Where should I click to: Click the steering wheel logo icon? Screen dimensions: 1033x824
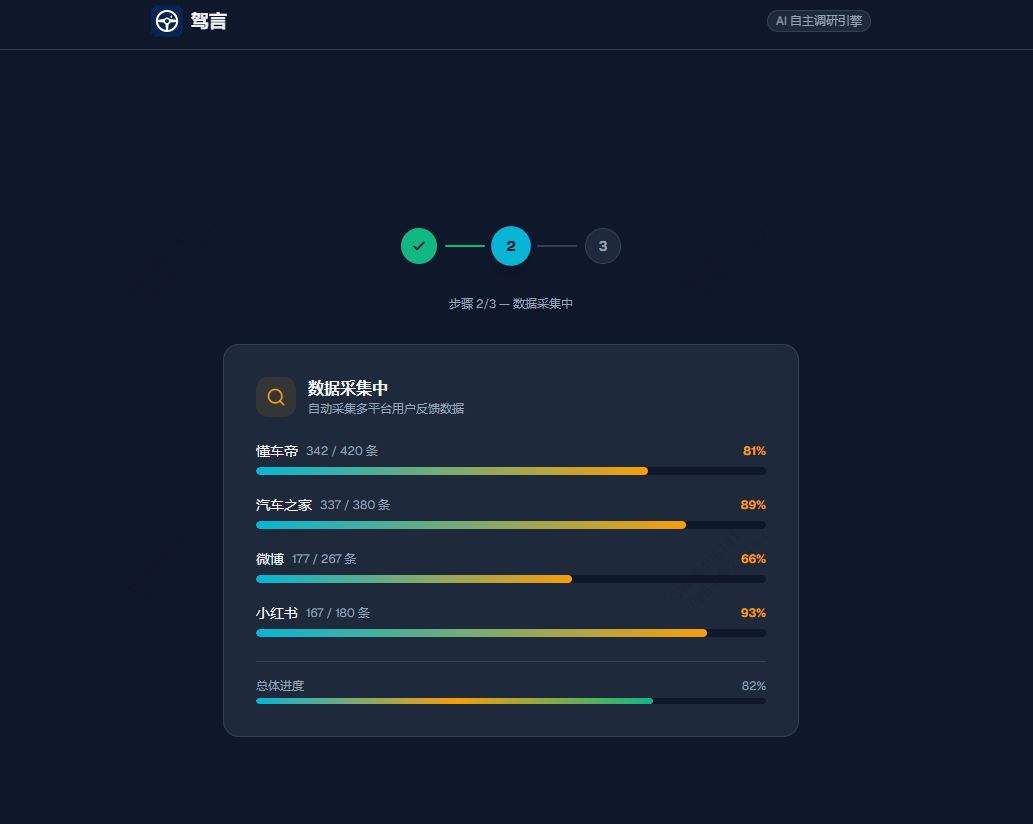pos(167,21)
